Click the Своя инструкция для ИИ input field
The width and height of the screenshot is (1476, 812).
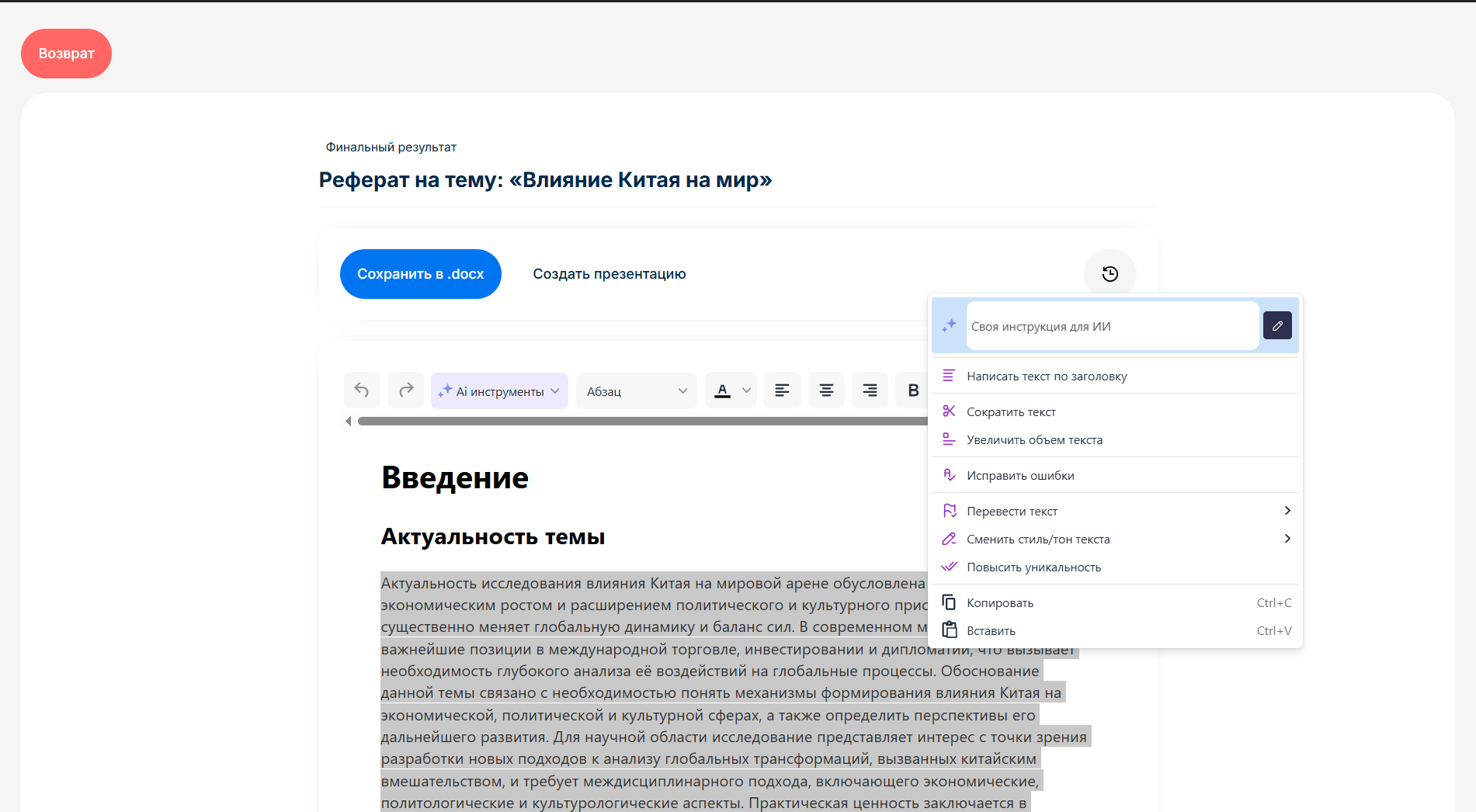pyautogui.click(x=1111, y=327)
